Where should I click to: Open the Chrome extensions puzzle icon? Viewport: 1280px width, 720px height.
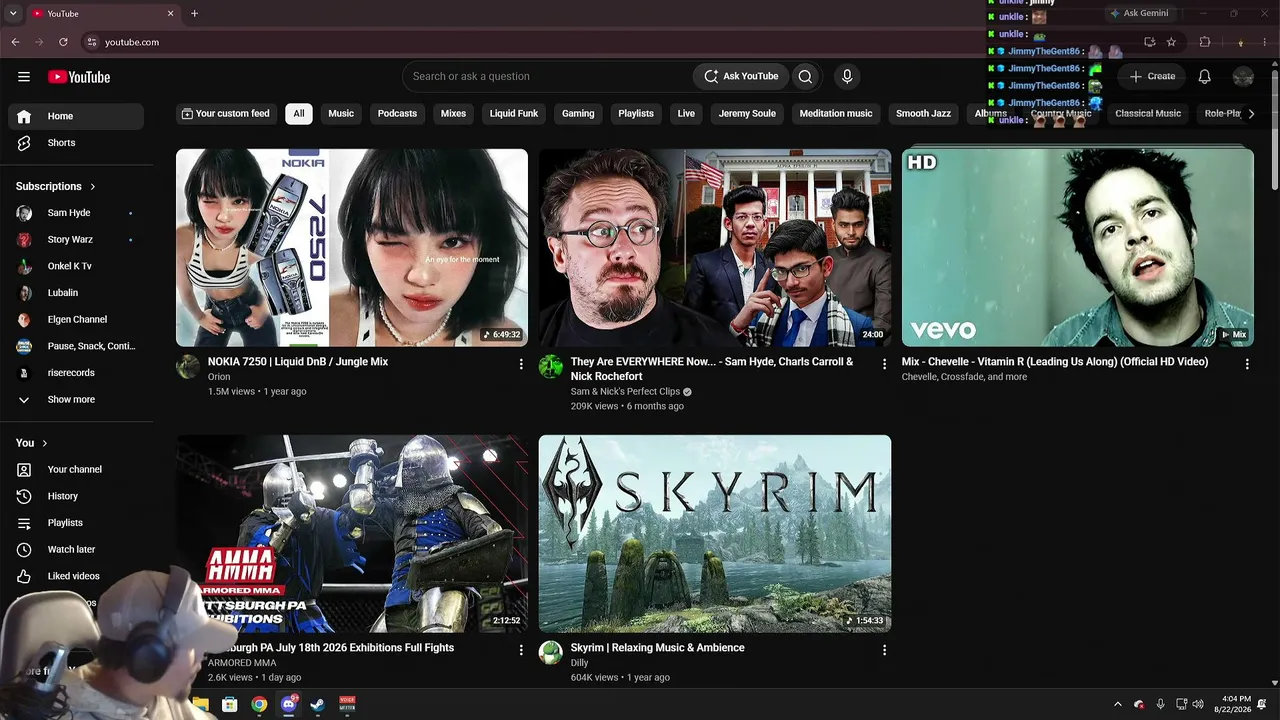[1205, 42]
